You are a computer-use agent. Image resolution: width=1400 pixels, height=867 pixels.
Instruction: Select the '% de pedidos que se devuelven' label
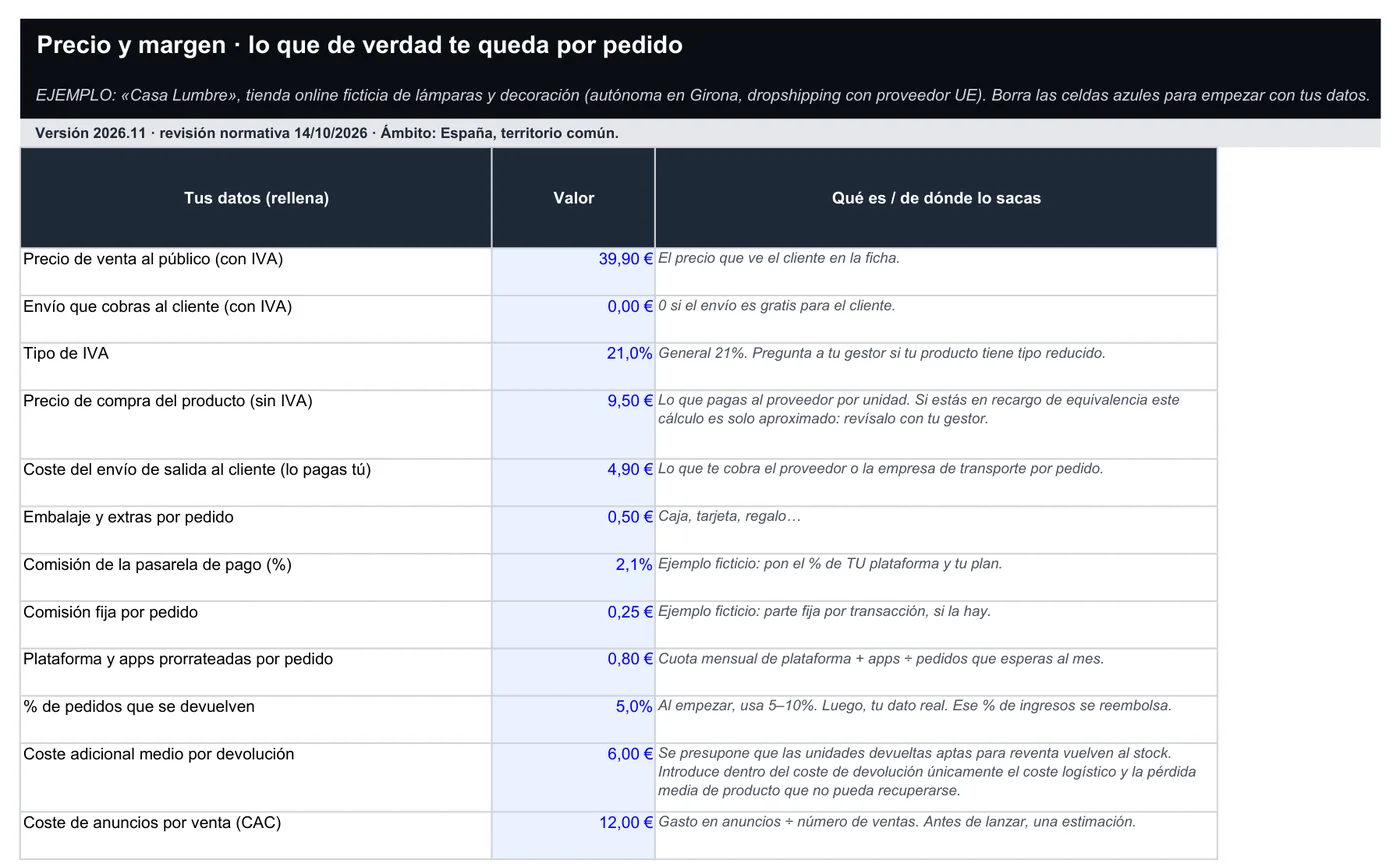[x=139, y=706]
